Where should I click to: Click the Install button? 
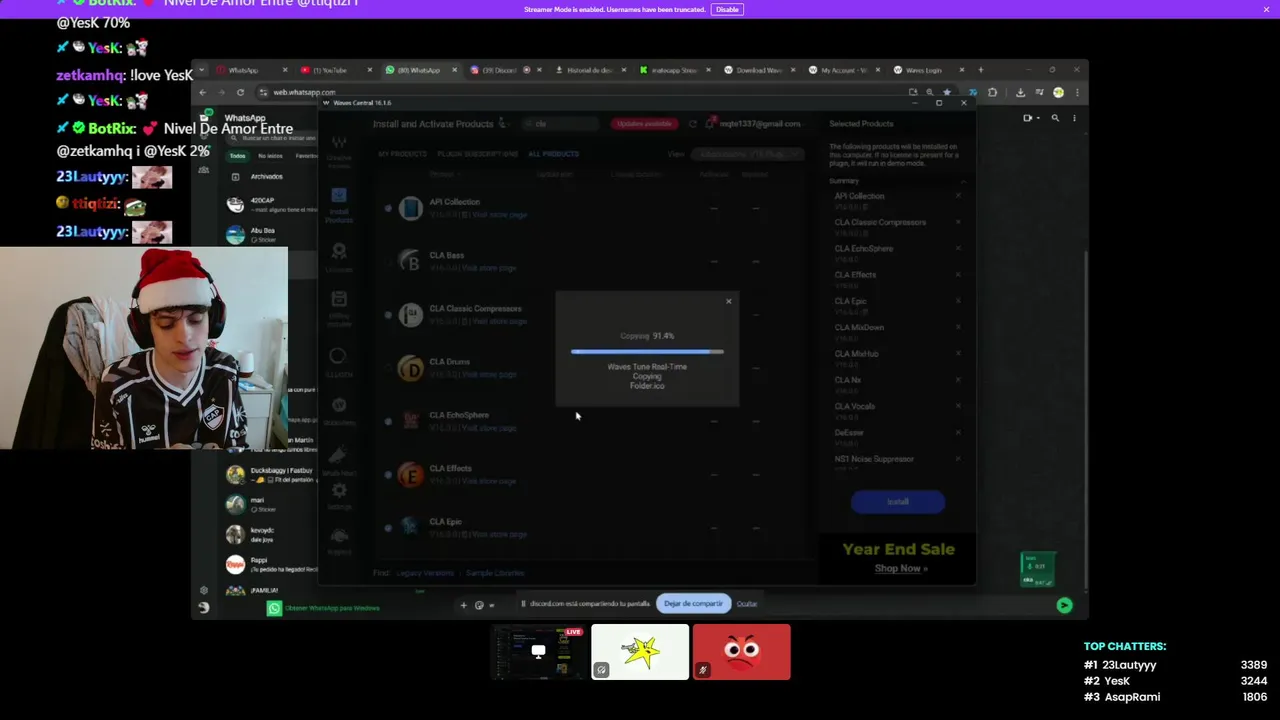pyautogui.click(x=897, y=502)
